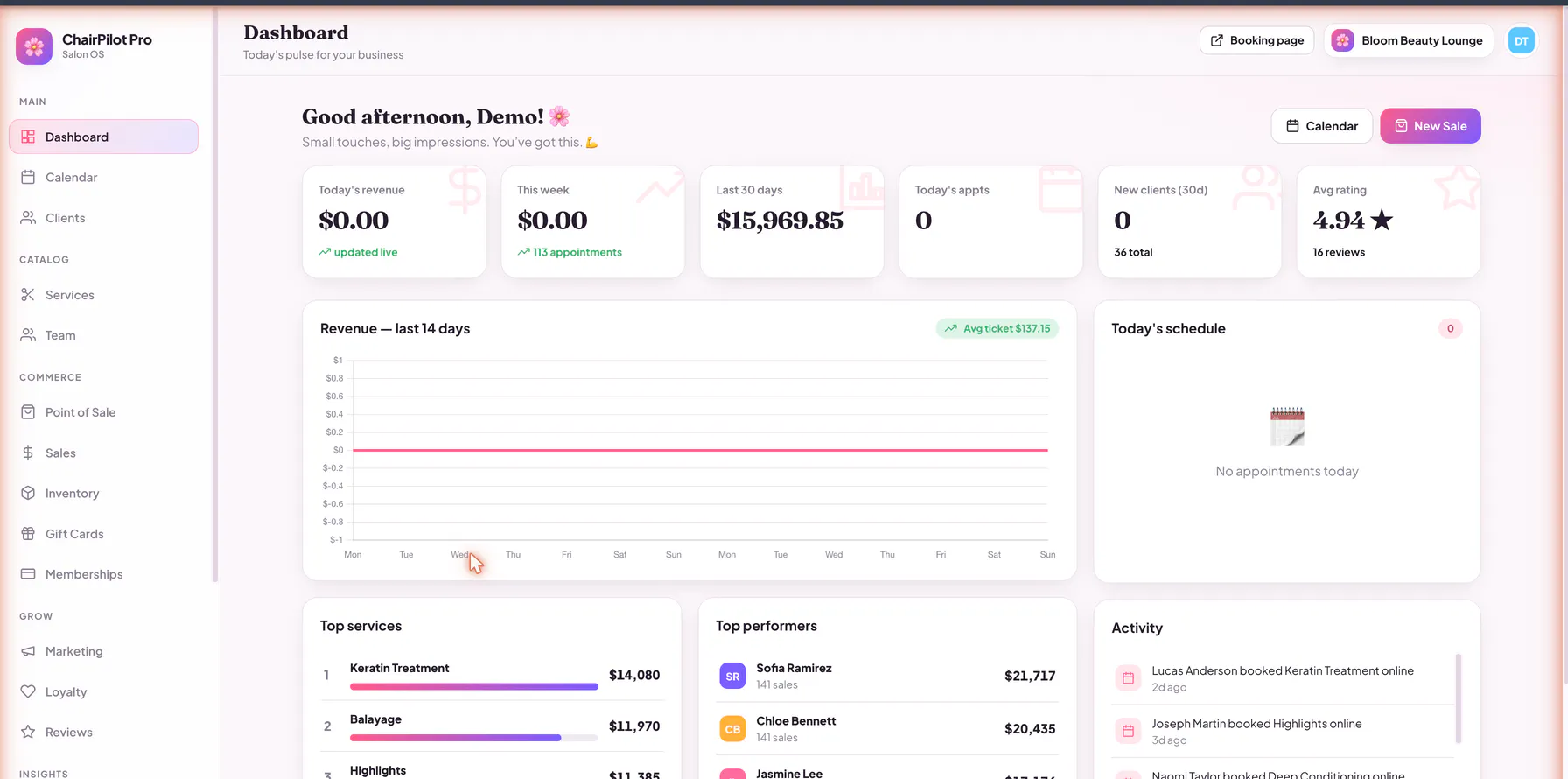Click the Marketing megaphone icon
This screenshot has height=779, width=1568.
(28, 651)
